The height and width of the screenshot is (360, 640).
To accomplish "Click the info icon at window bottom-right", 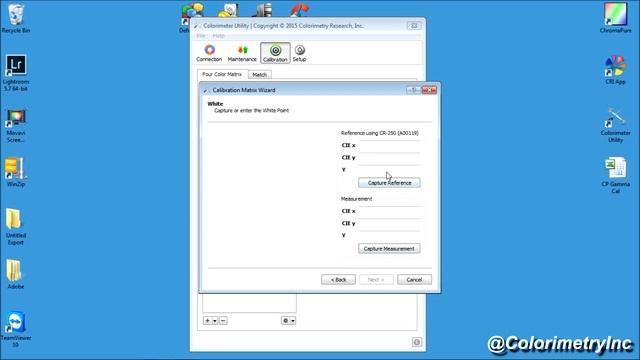I will tap(417, 342).
